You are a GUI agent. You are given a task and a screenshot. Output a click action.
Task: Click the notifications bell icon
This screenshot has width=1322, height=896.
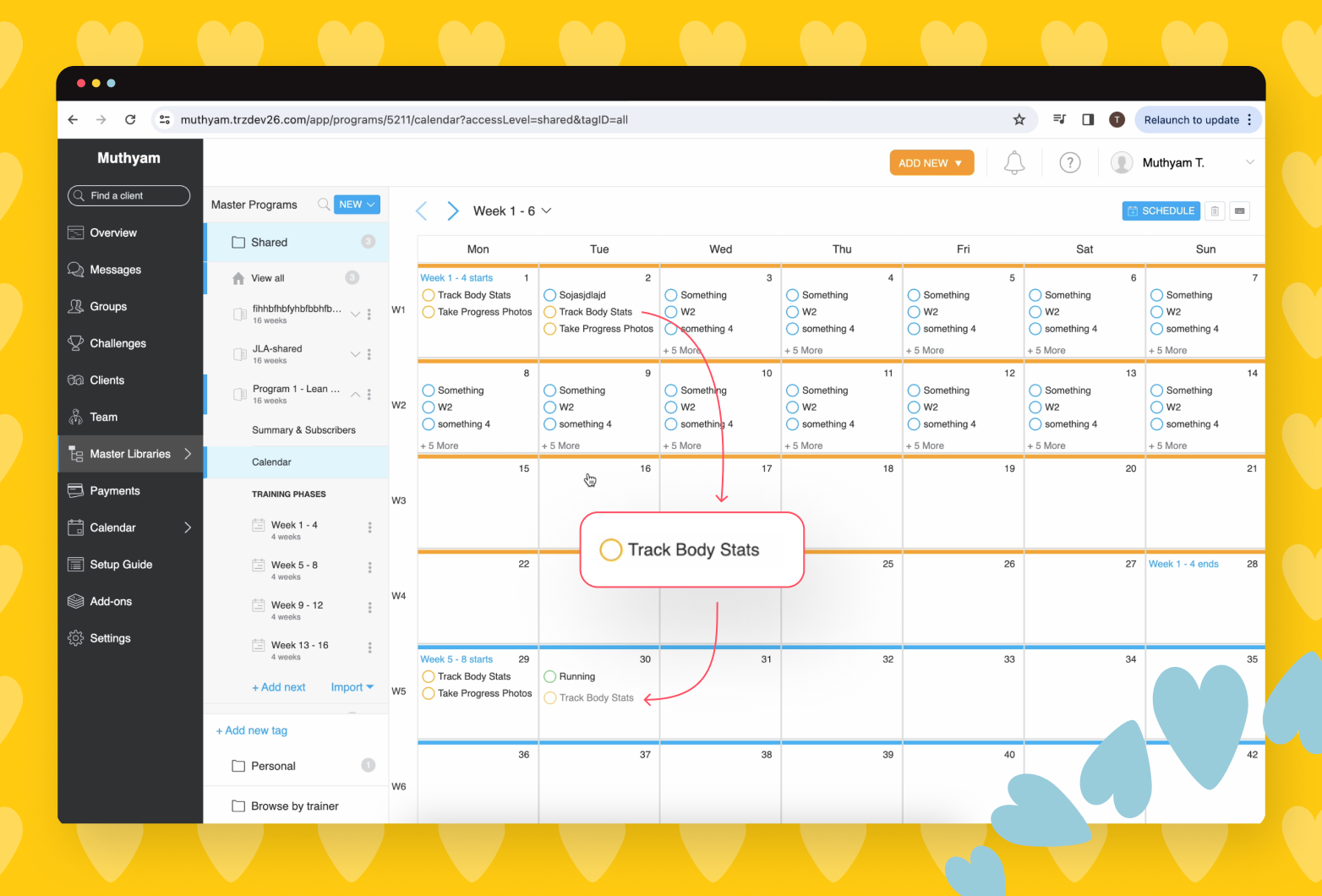(1014, 162)
